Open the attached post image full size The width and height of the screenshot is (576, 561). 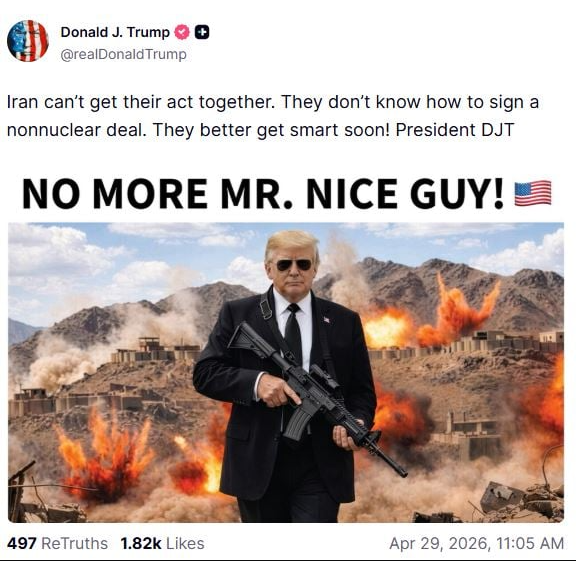click(x=286, y=372)
